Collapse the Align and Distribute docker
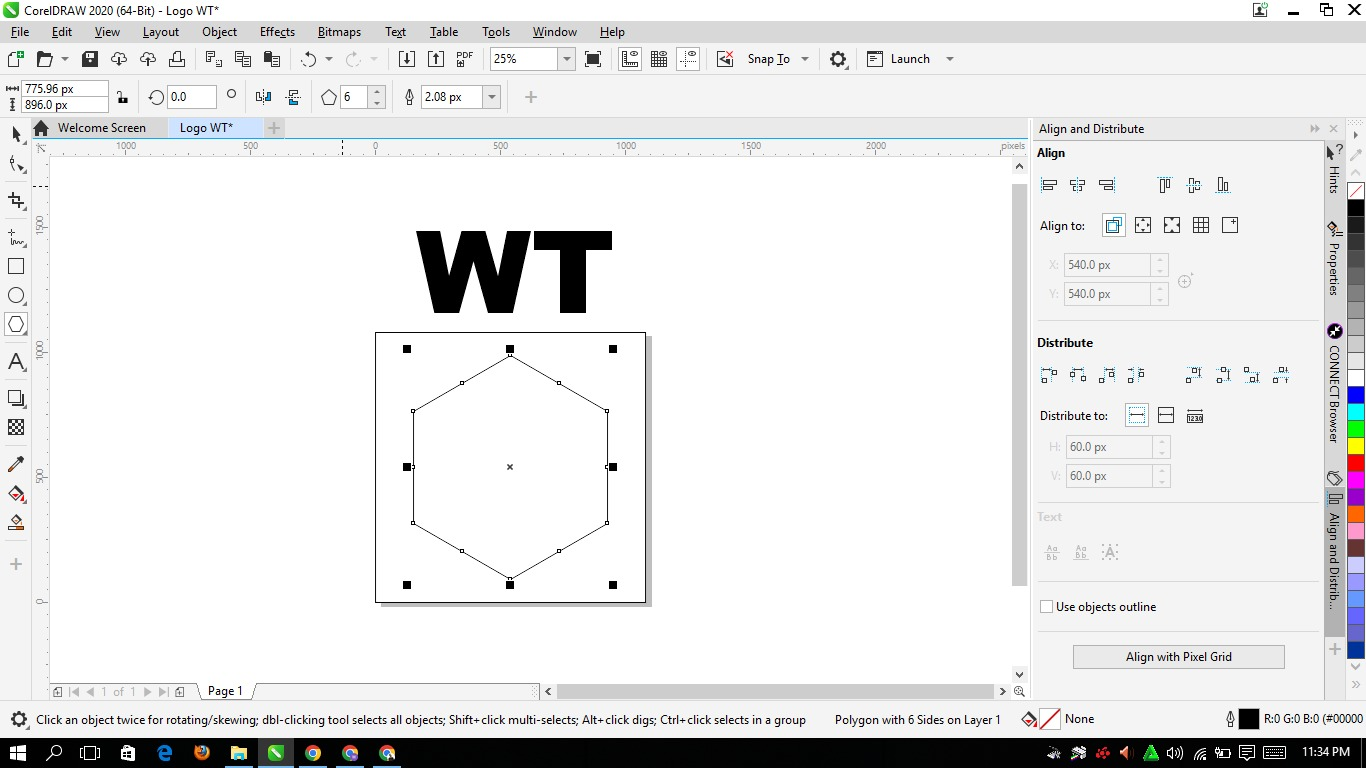Image resolution: width=1366 pixels, height=768 pixels. 1315,129
